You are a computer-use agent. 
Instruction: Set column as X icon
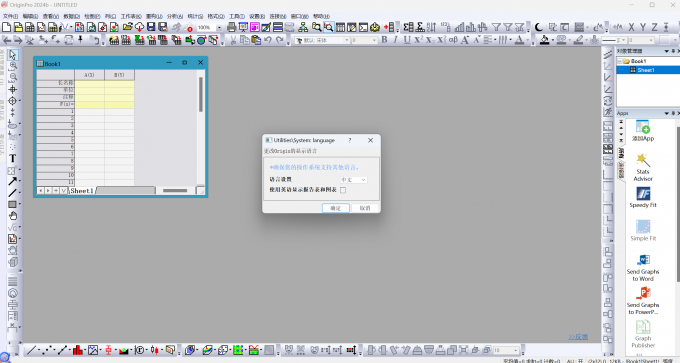pos(631,27)
